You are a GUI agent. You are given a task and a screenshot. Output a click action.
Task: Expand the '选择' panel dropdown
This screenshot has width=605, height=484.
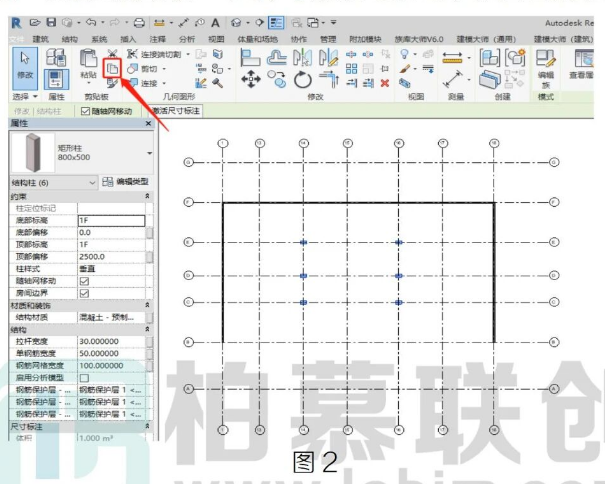tap(35, 96)
